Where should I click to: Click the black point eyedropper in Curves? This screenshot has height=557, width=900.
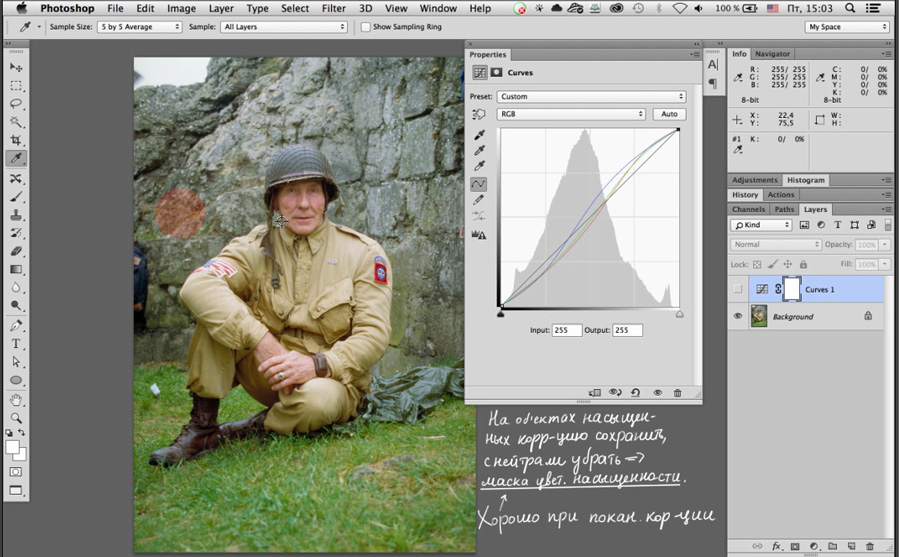click(x=479, y=135)
